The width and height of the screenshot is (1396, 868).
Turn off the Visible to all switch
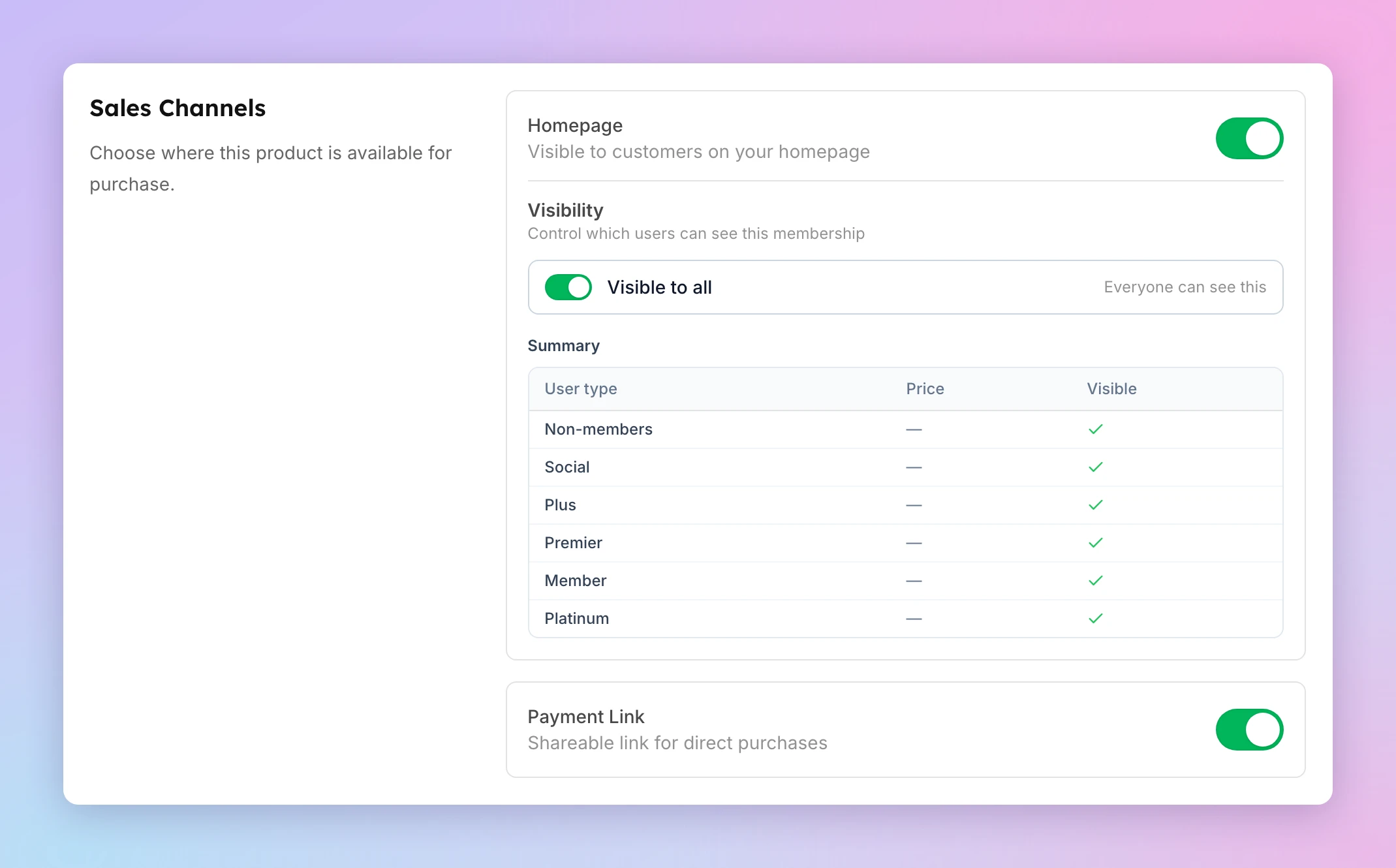pyautogui.click(x=568, y=287)
